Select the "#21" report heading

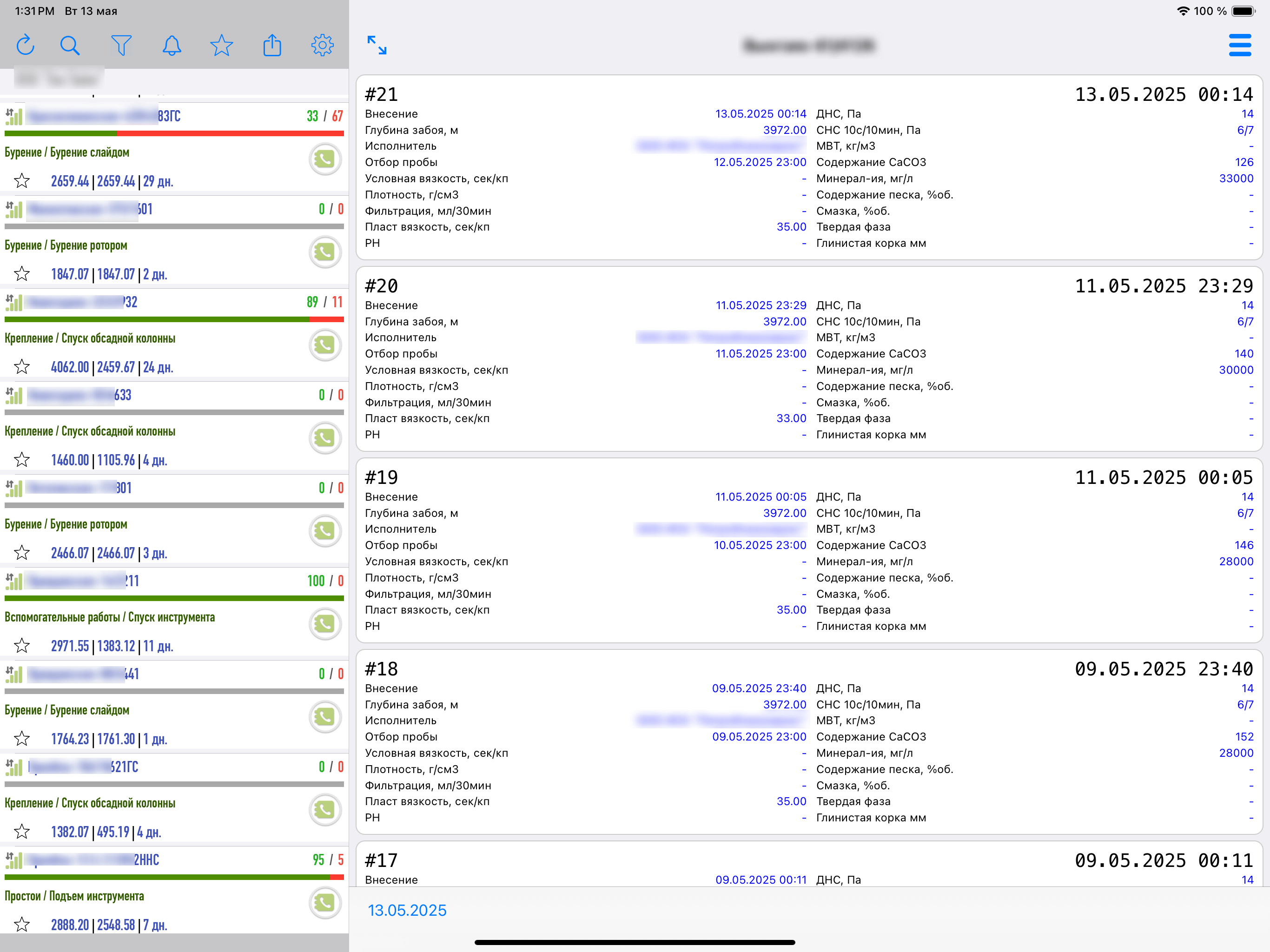point(381,94)
